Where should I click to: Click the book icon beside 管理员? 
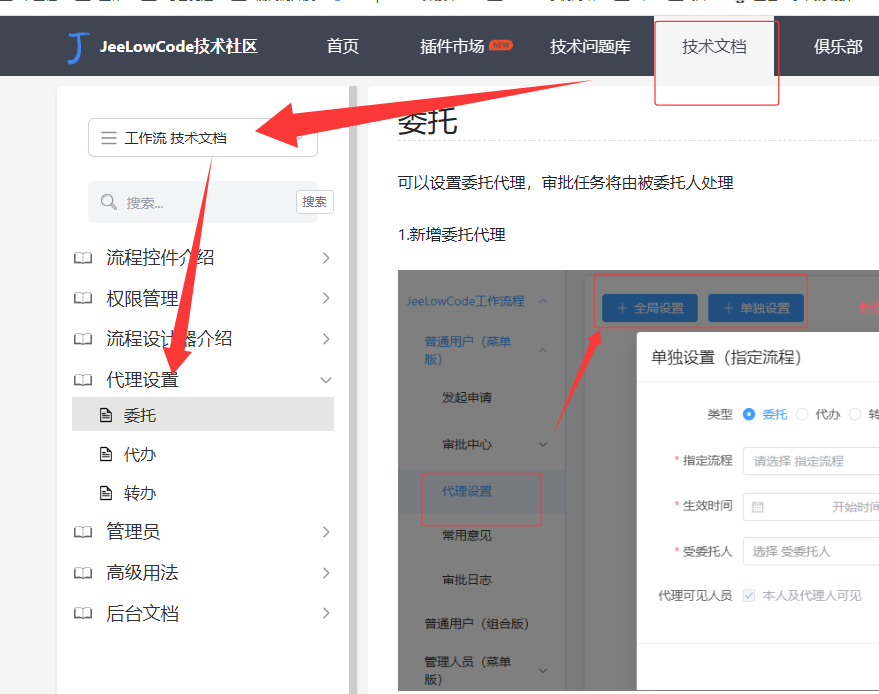[x=83, y=533]
